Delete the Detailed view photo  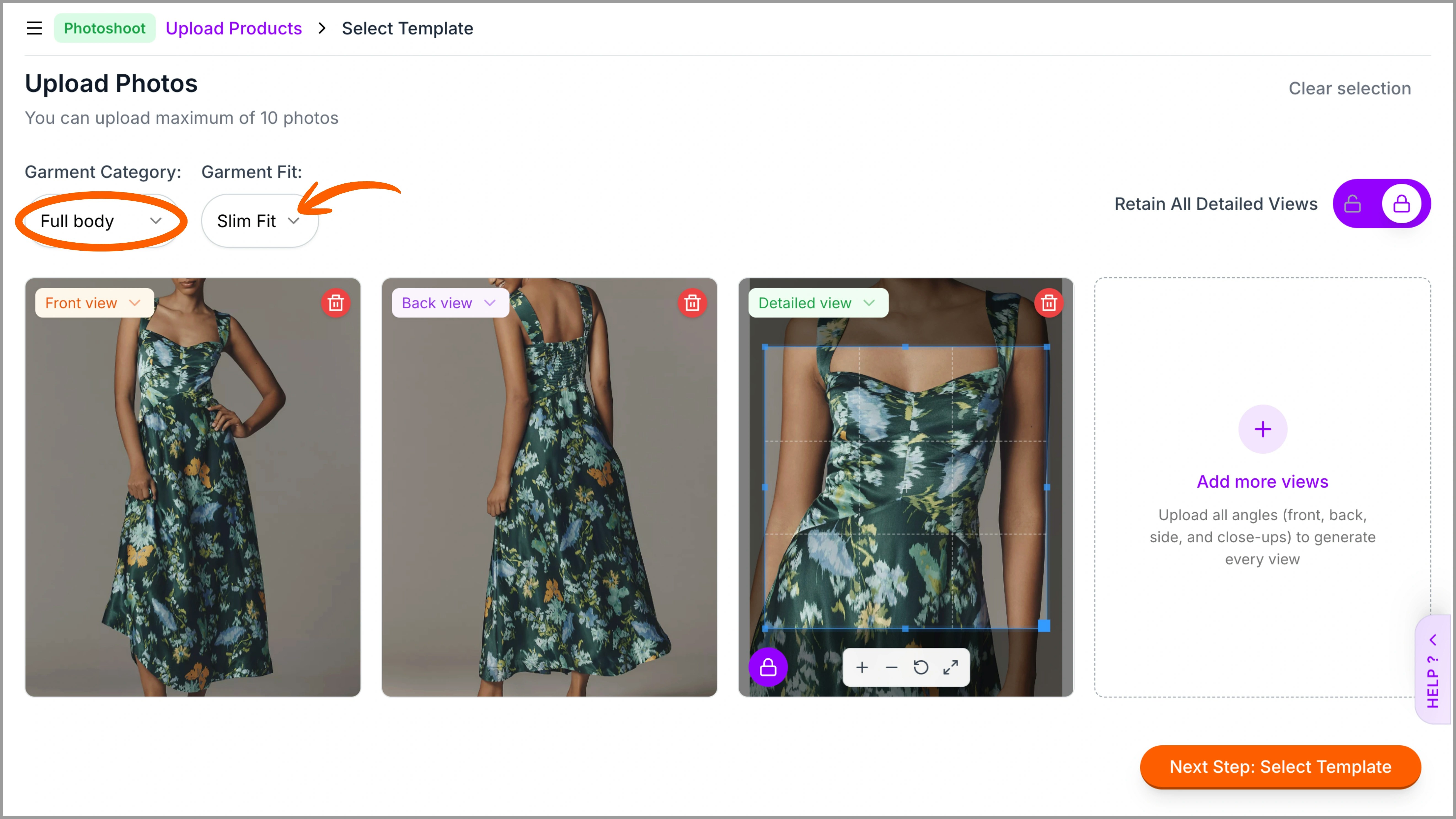[x=1048, y=303]
